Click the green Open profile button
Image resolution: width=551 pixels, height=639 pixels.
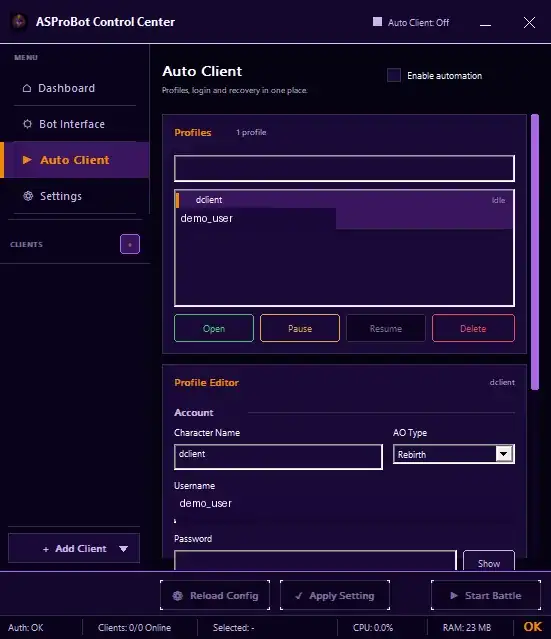point(214,328)
